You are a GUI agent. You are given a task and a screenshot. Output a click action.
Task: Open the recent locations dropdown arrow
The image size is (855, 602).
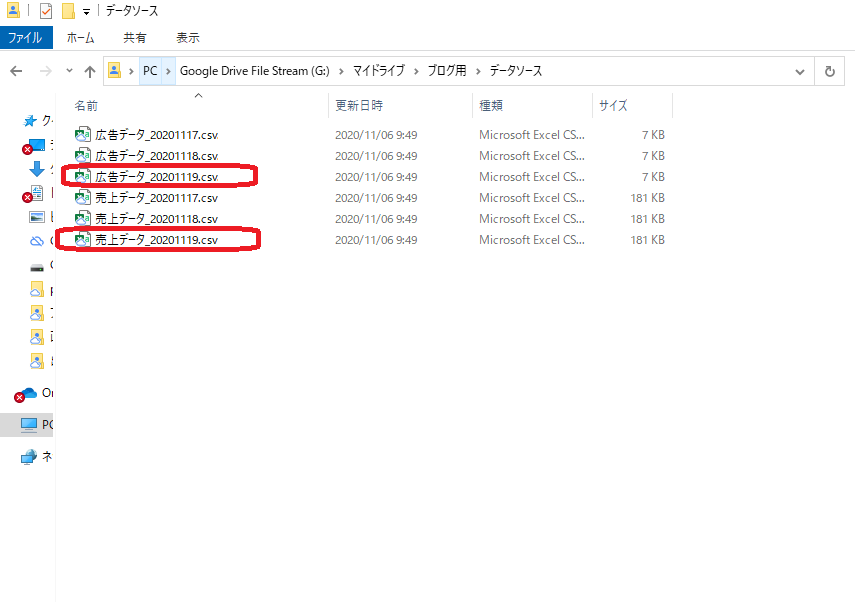click(68, 72)
